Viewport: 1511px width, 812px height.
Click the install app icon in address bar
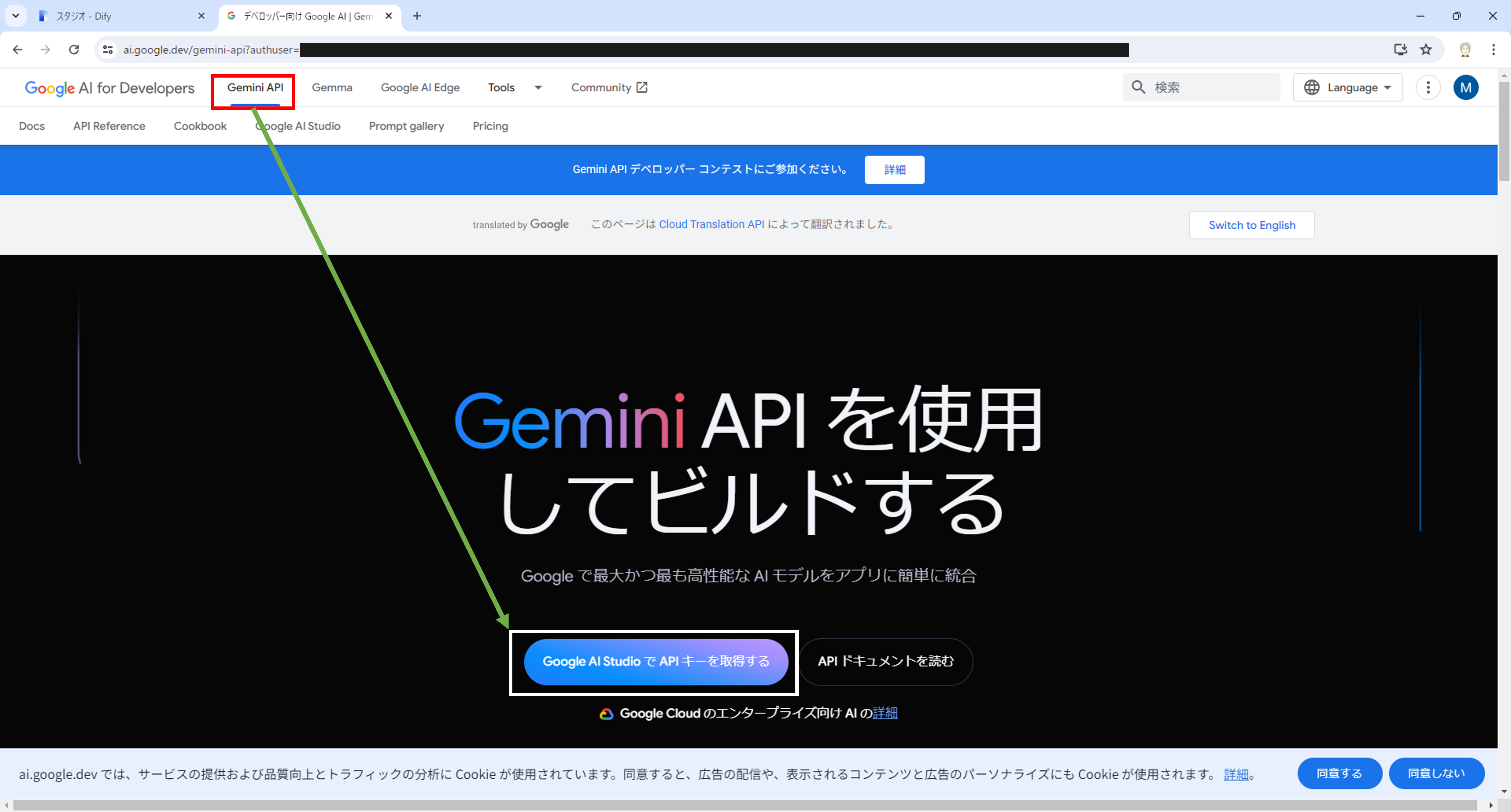pos(1400,50)
